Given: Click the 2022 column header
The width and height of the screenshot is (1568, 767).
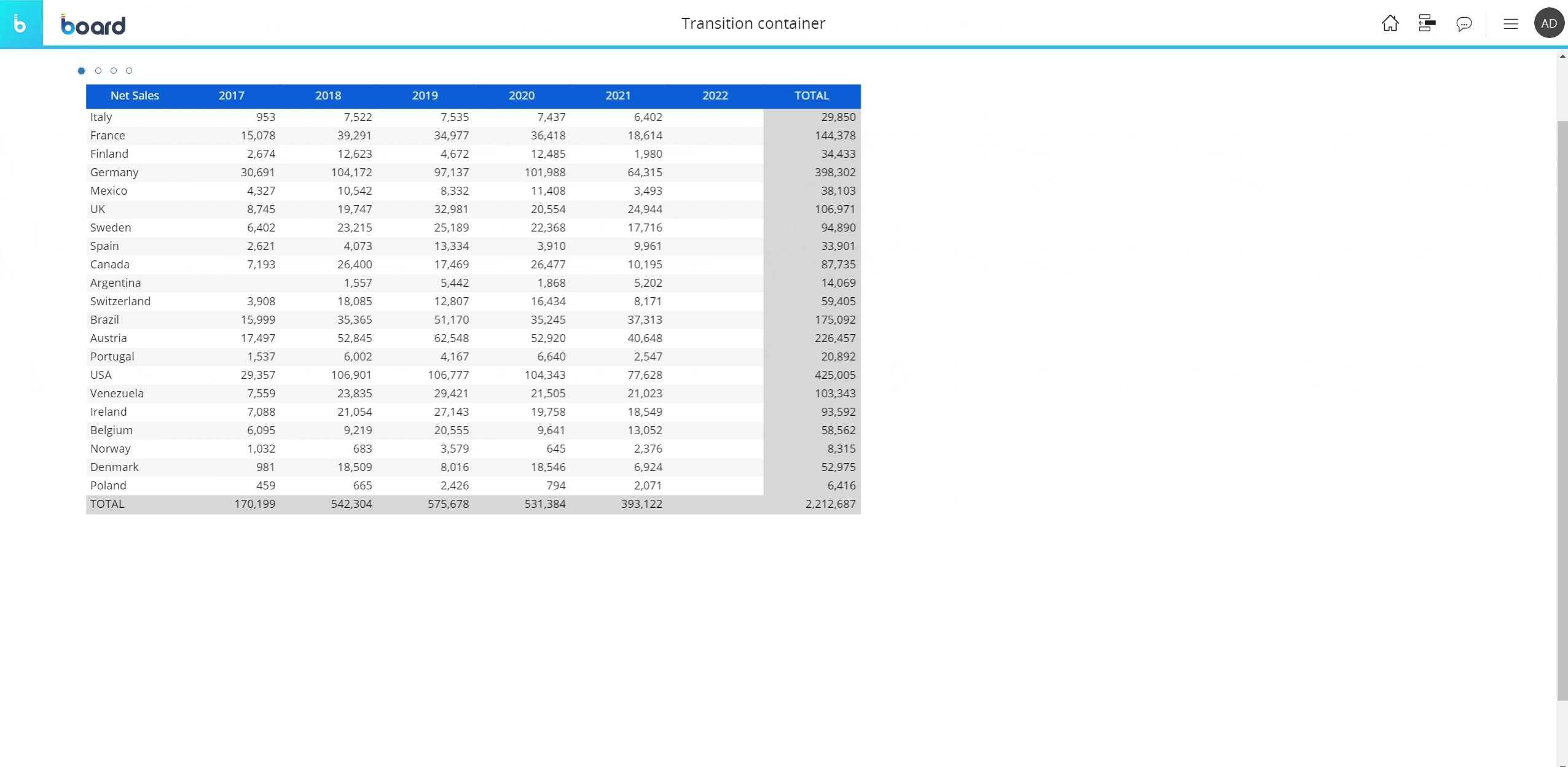Looking at the screenshot, I should 715,96.
